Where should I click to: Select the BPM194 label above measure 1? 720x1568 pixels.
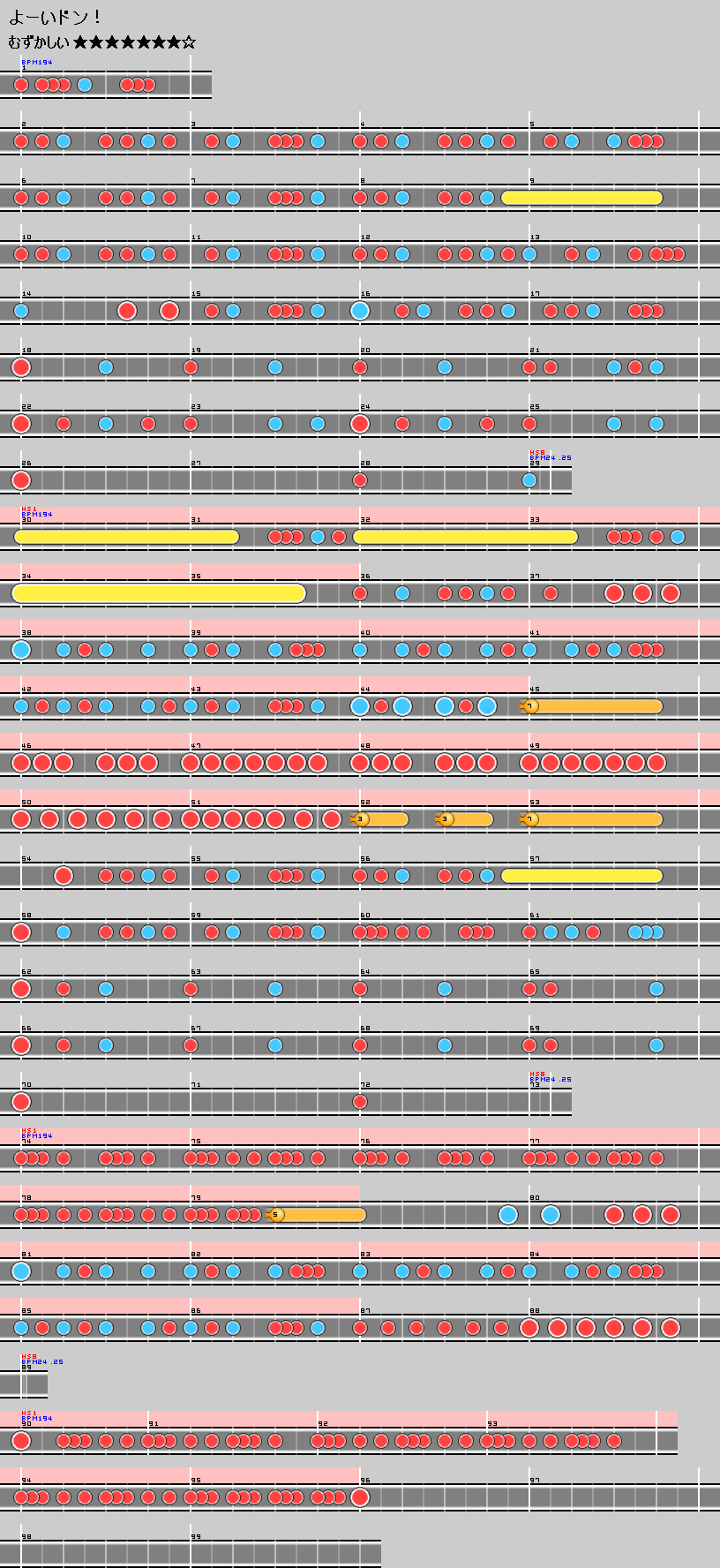37,63
